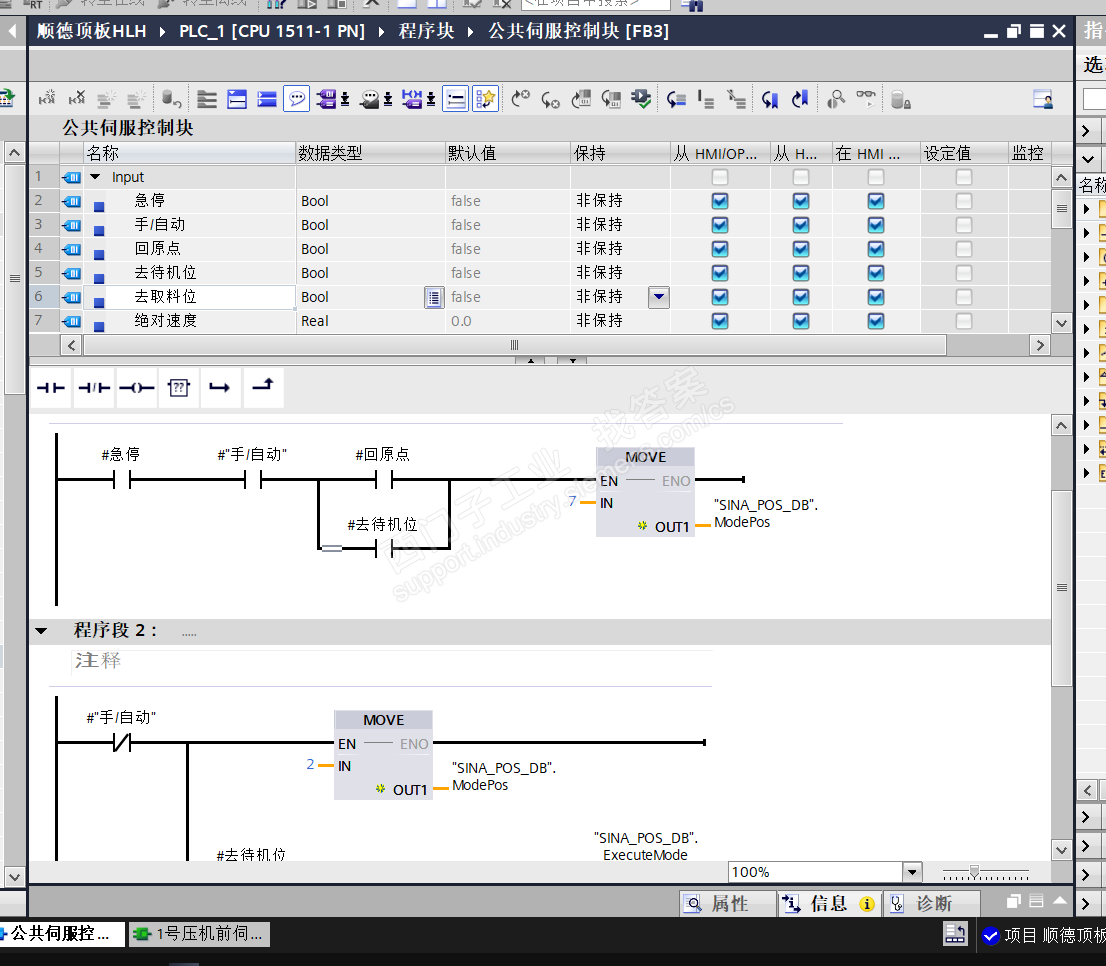Collapse the Input section in interface table

point(96,177)
